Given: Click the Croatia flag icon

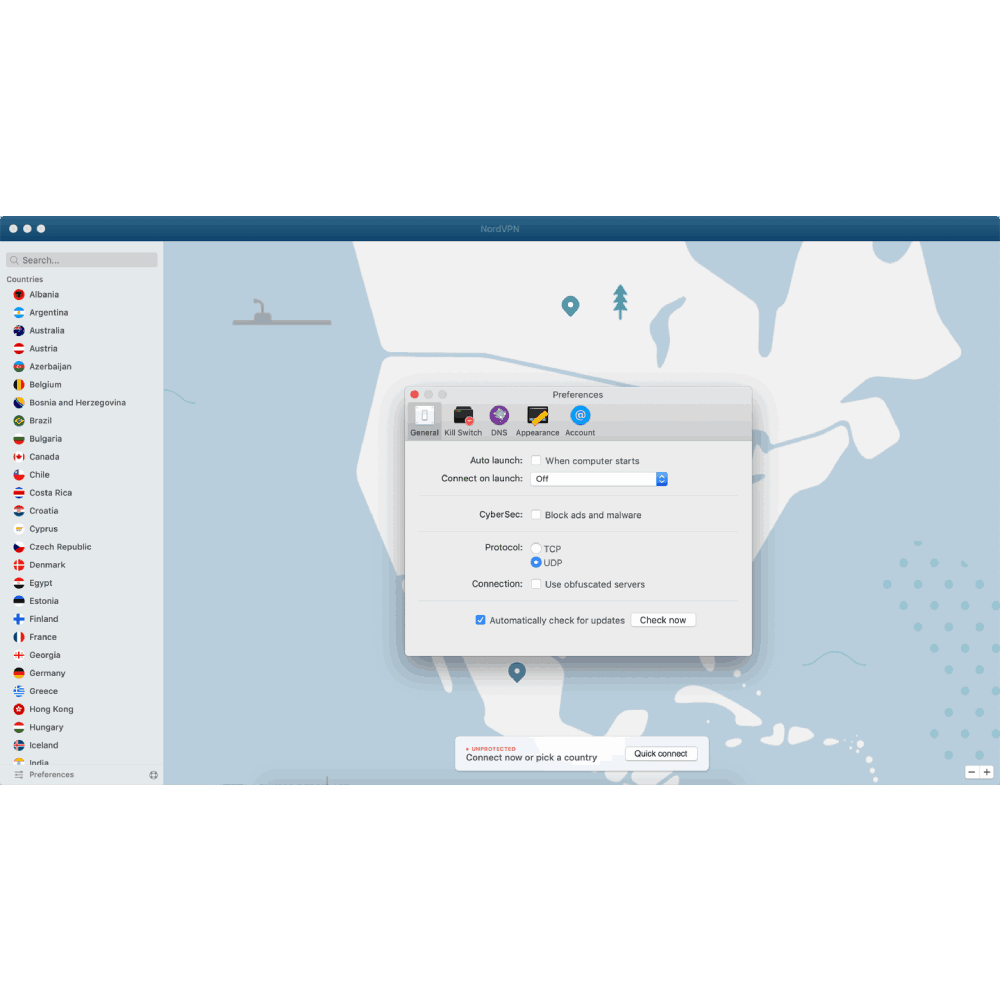Looking at the screenshot, I should pos(19,511).
